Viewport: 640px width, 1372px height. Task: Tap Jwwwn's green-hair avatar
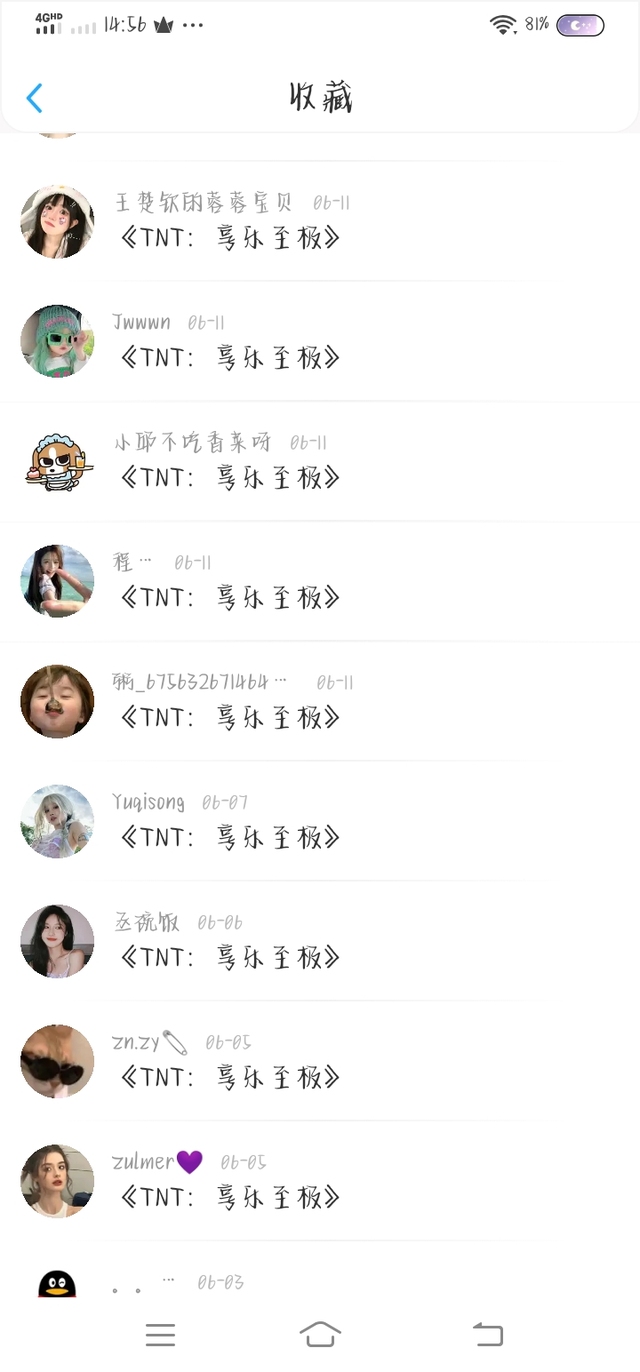(x=57, y=341)
